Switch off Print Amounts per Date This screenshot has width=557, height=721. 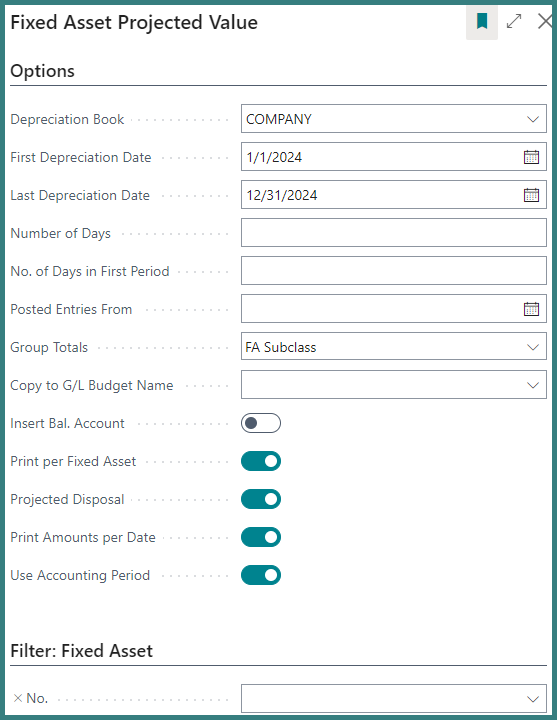(261, 537)
